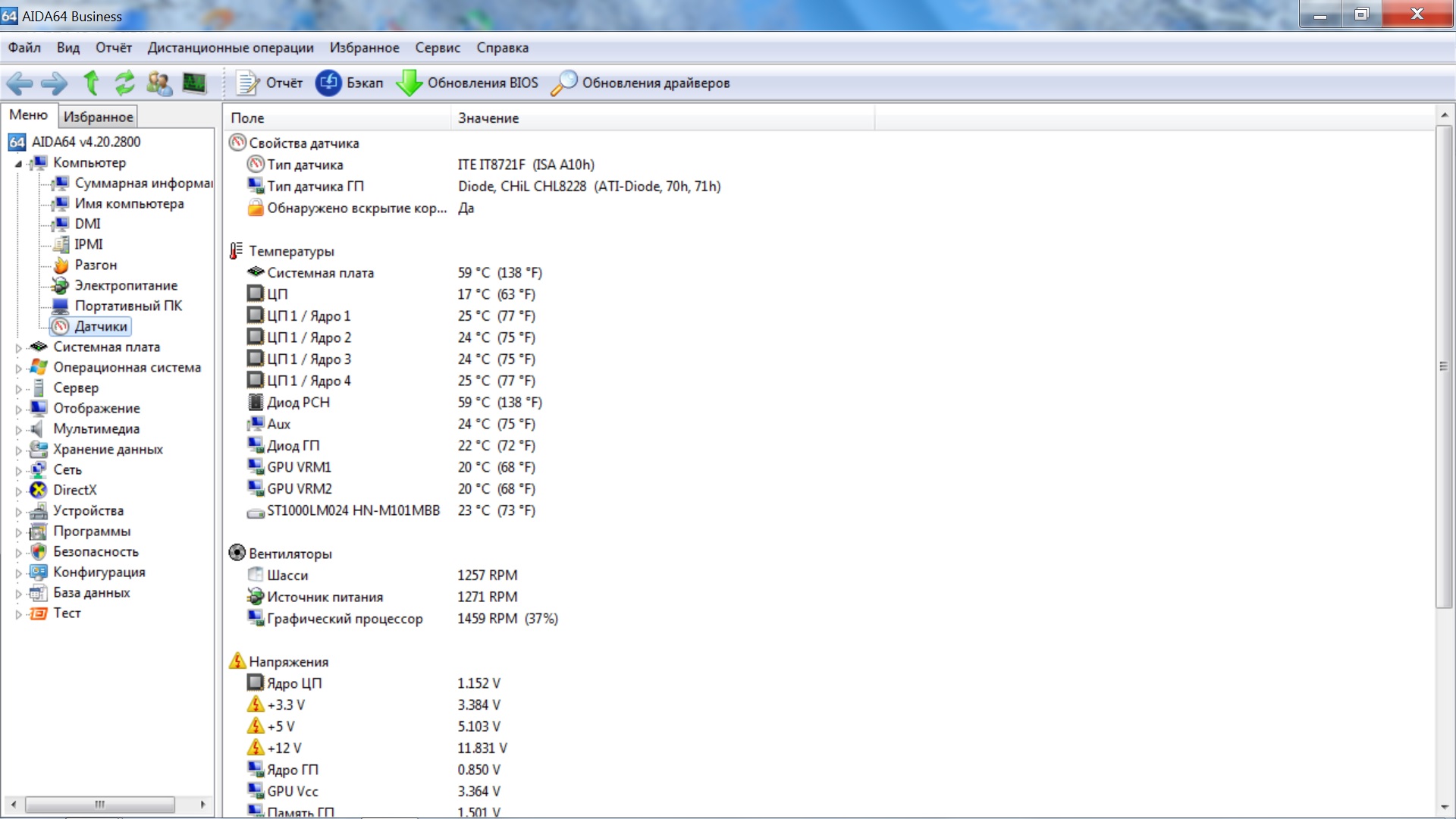The height and width of the screenshot is (819, 1456).
Task: Expand the Хранение данных tree node
Action: coord(19,450)
